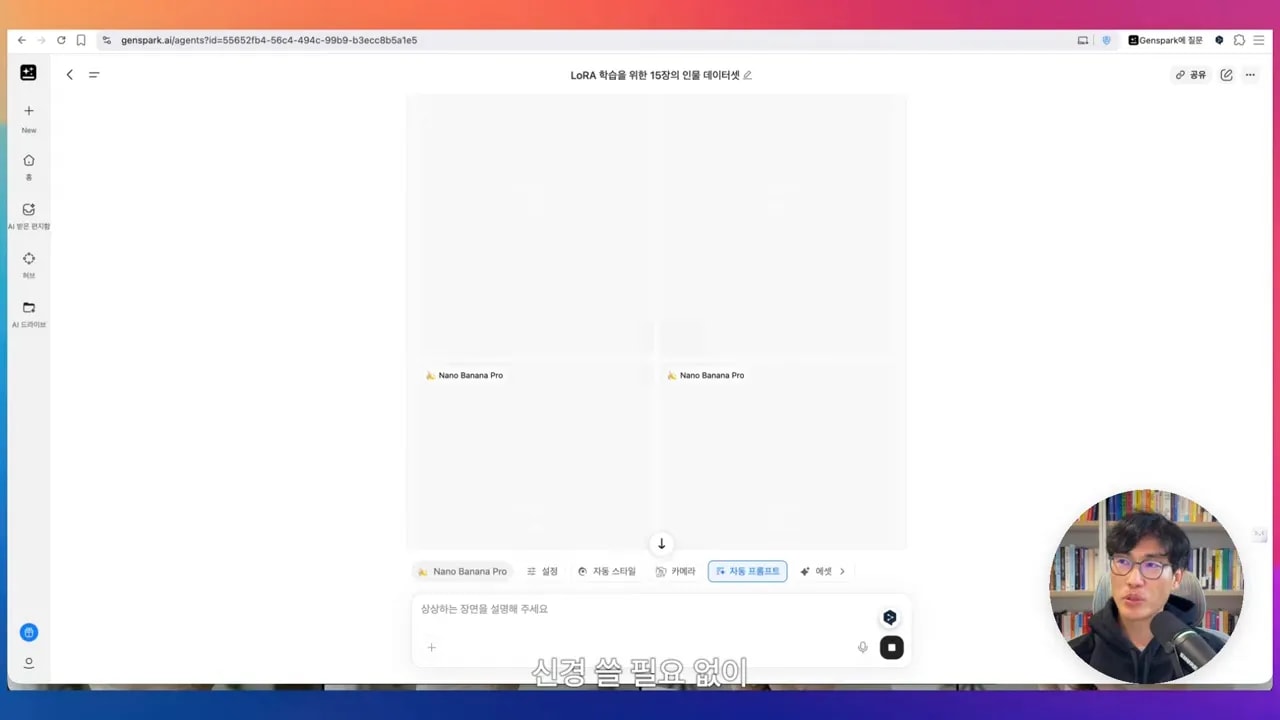Click the microphone icon in the prompt box
The height and width of the screenshot is (720, 1280).
[x=862, y=647]
